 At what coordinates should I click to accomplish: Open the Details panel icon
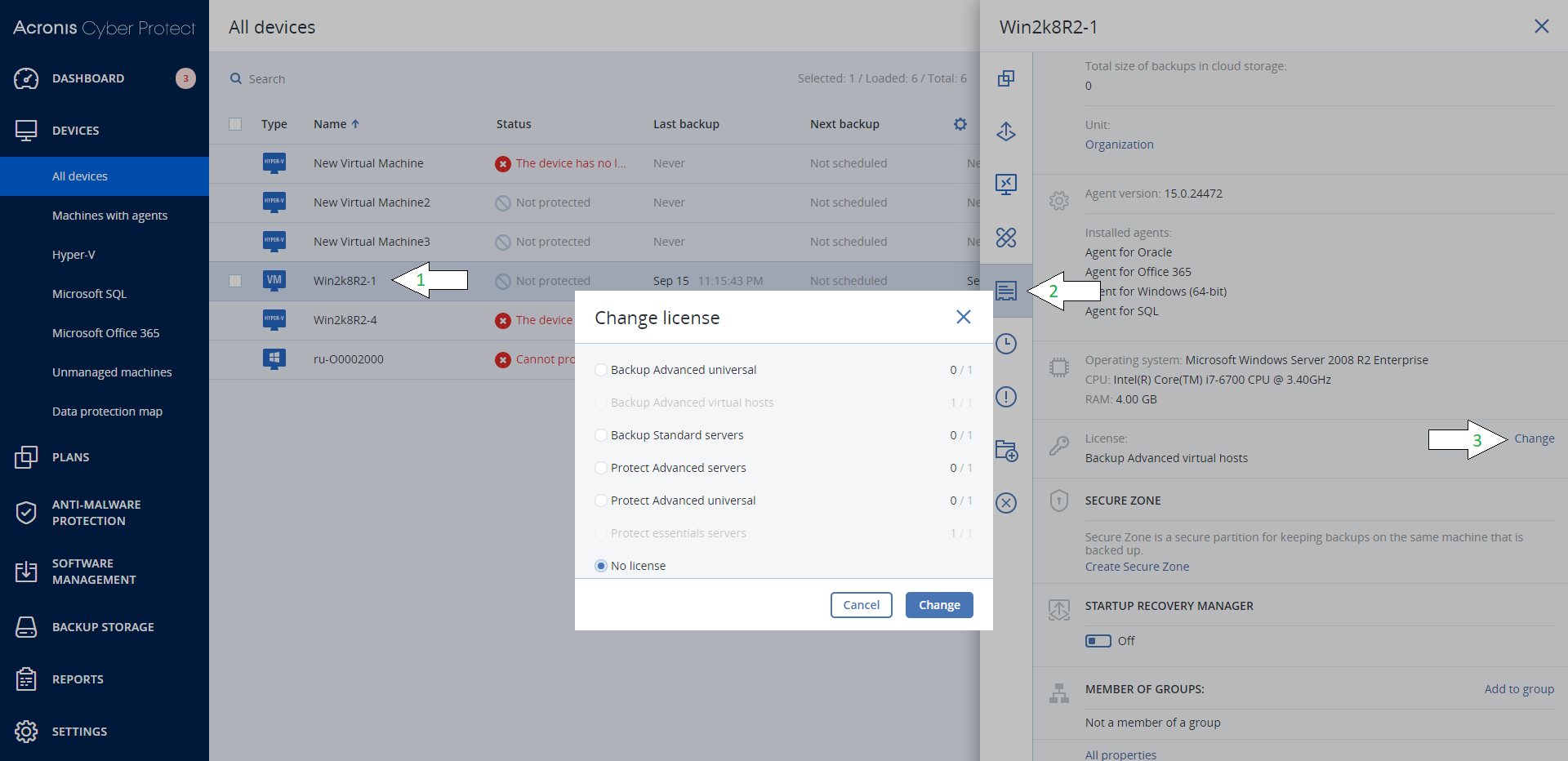(1006, 291)
